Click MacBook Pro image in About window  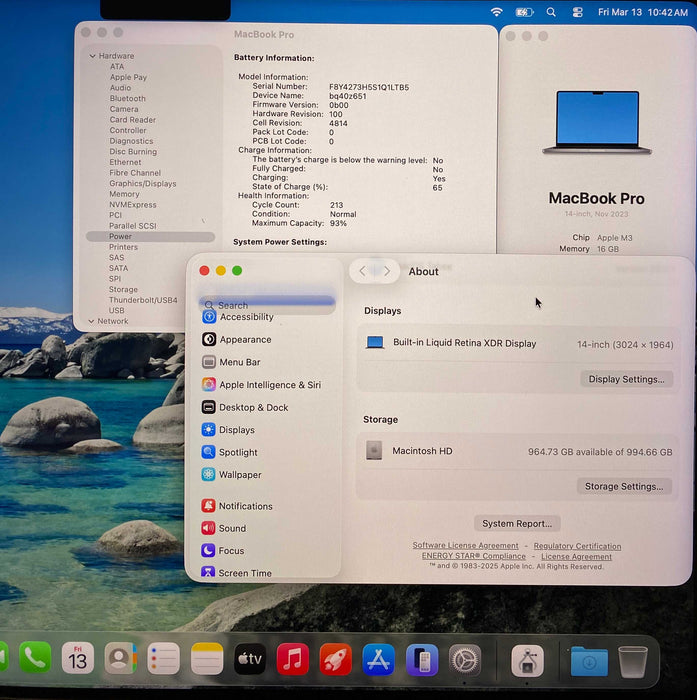[597, 123]
